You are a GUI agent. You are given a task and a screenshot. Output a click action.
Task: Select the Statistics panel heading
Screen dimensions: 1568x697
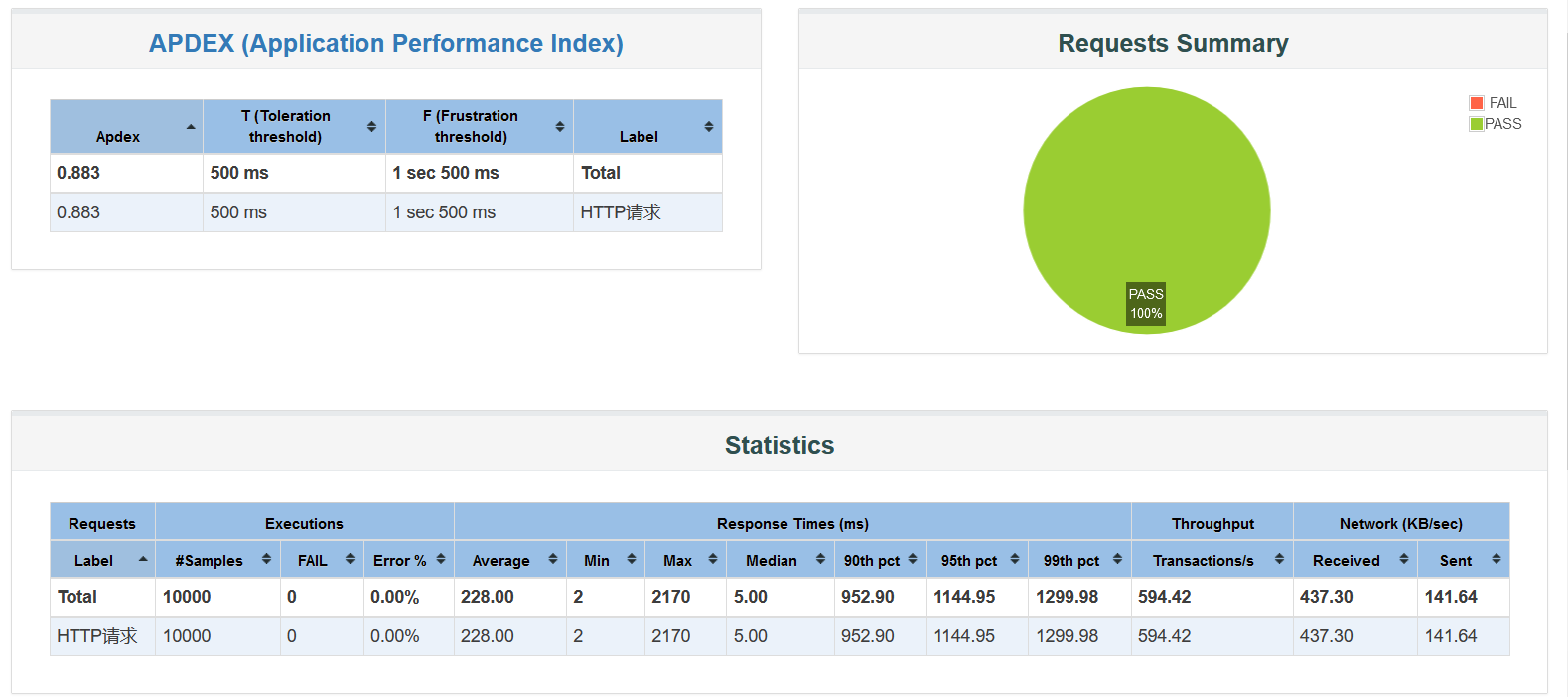pyautogui.click(x=780, y=445)
